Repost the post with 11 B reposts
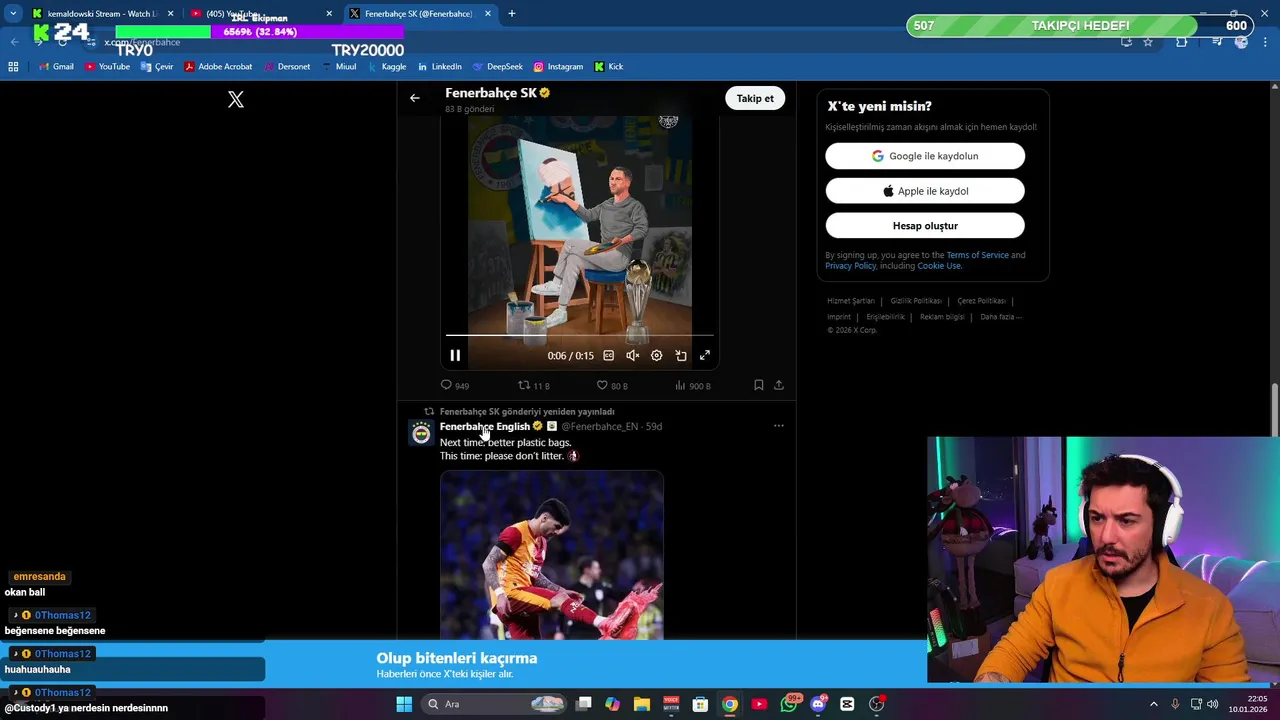 coord(534,385)
